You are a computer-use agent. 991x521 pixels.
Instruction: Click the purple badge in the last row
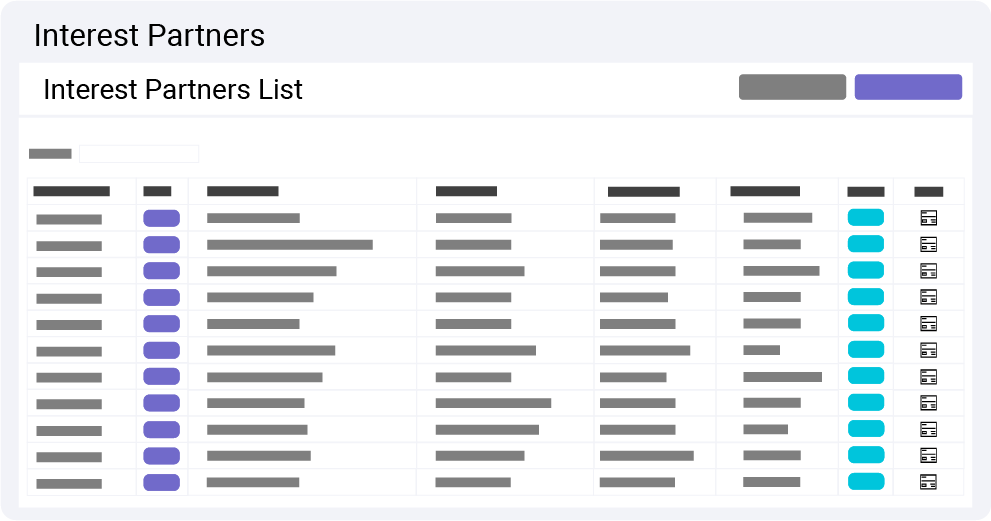click(x=162, y=482)
